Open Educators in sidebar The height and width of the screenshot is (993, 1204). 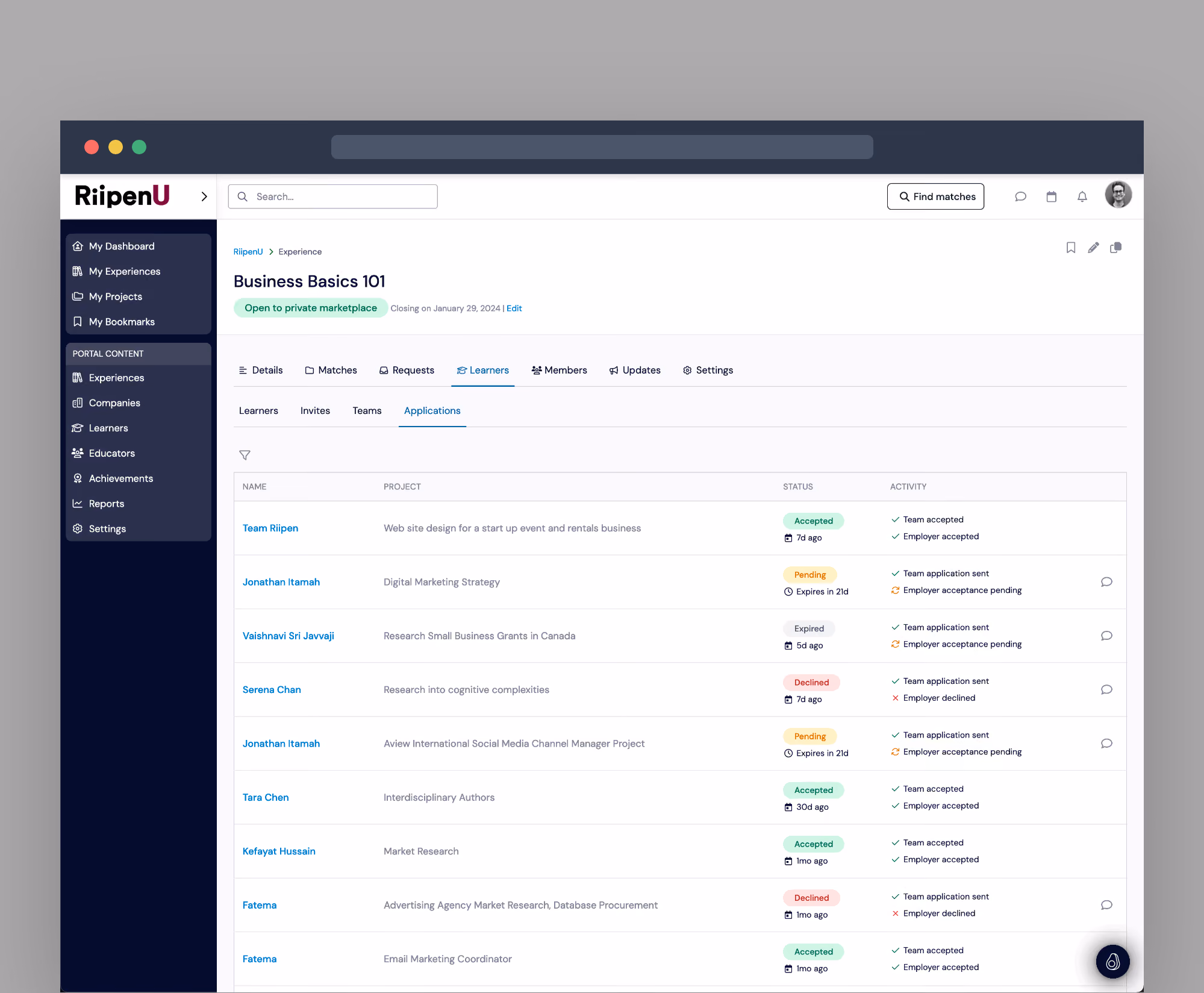139,453
